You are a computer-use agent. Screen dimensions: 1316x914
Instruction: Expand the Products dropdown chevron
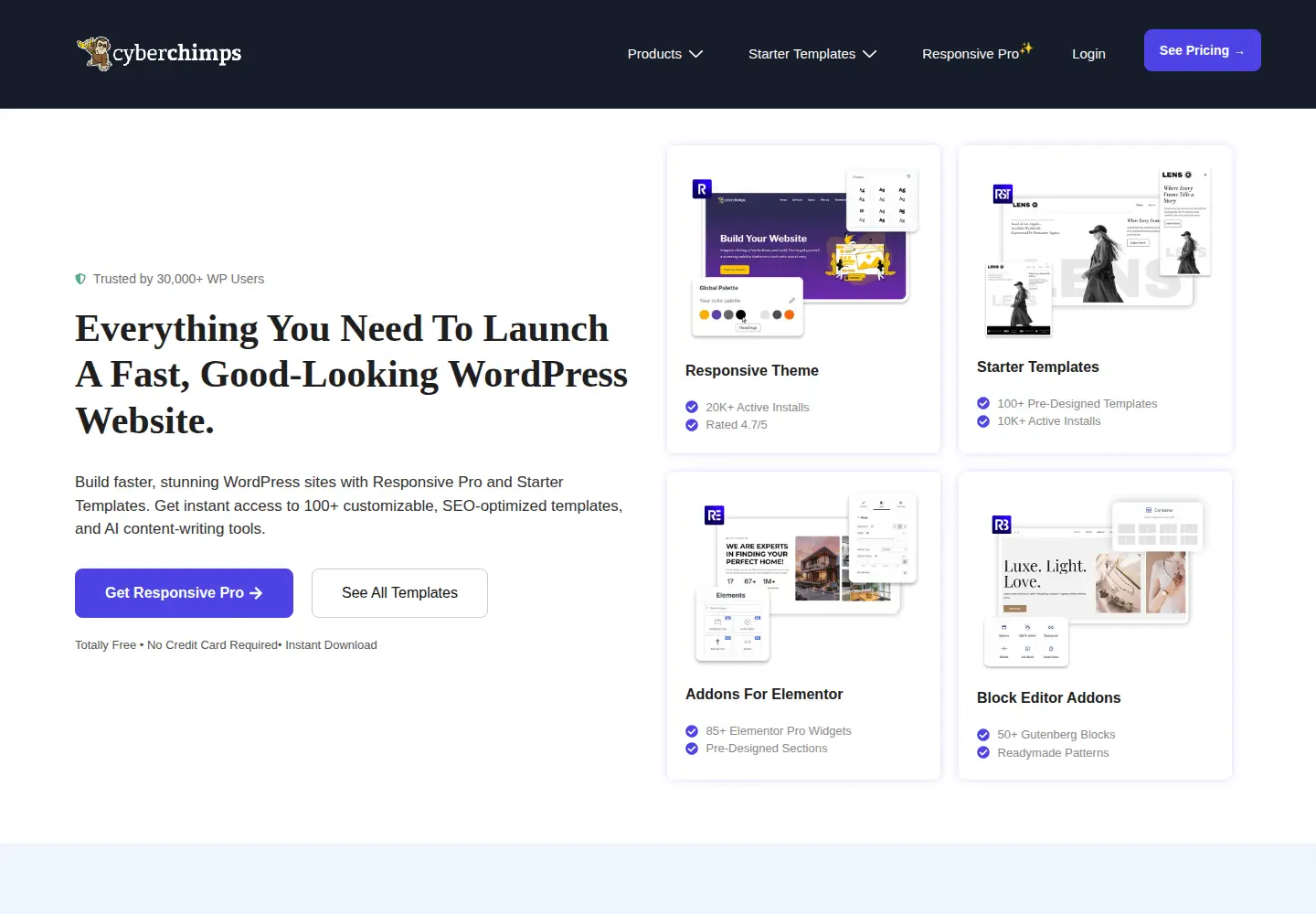695,54
